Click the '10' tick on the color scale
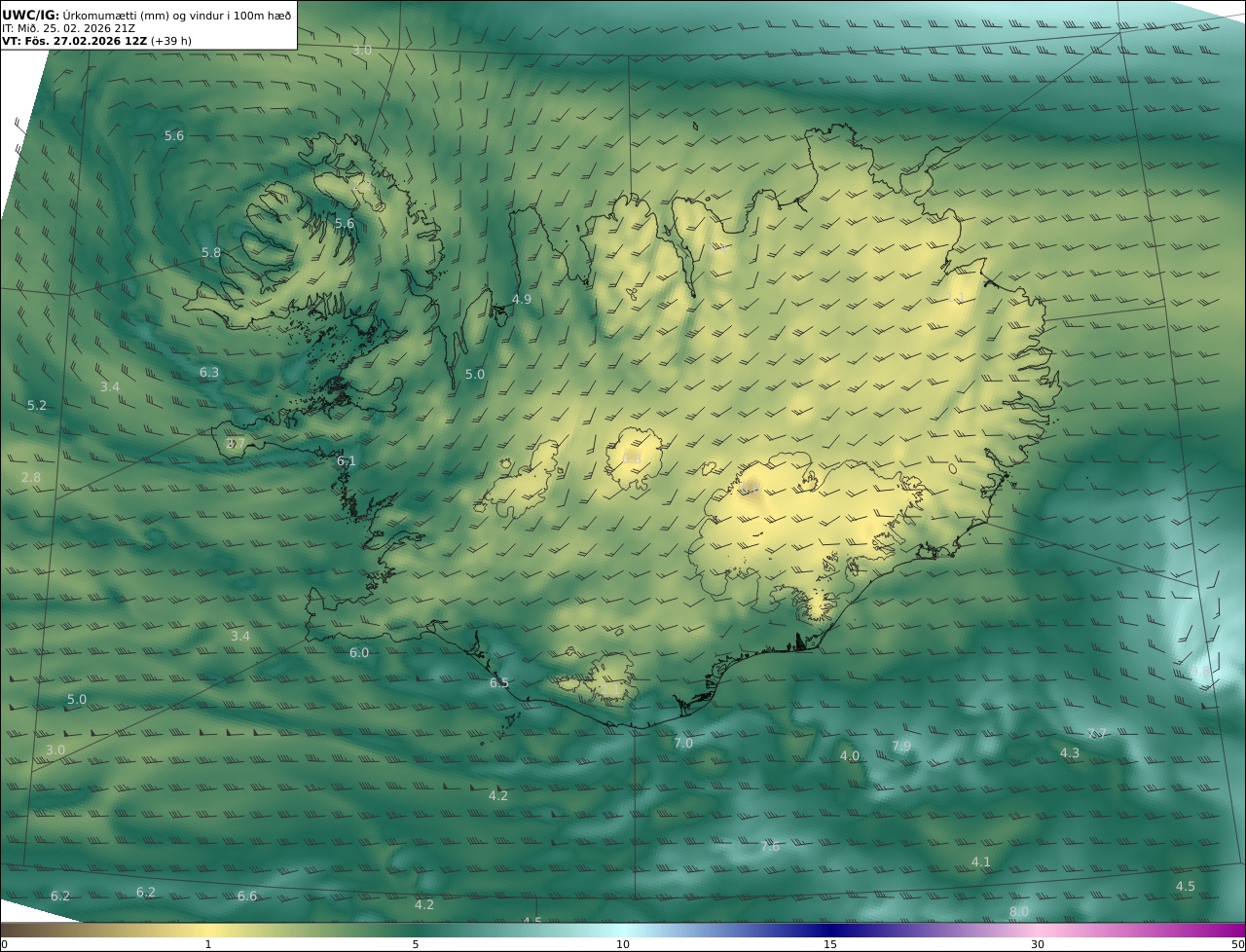1246x952 pixels. (623, 944)
